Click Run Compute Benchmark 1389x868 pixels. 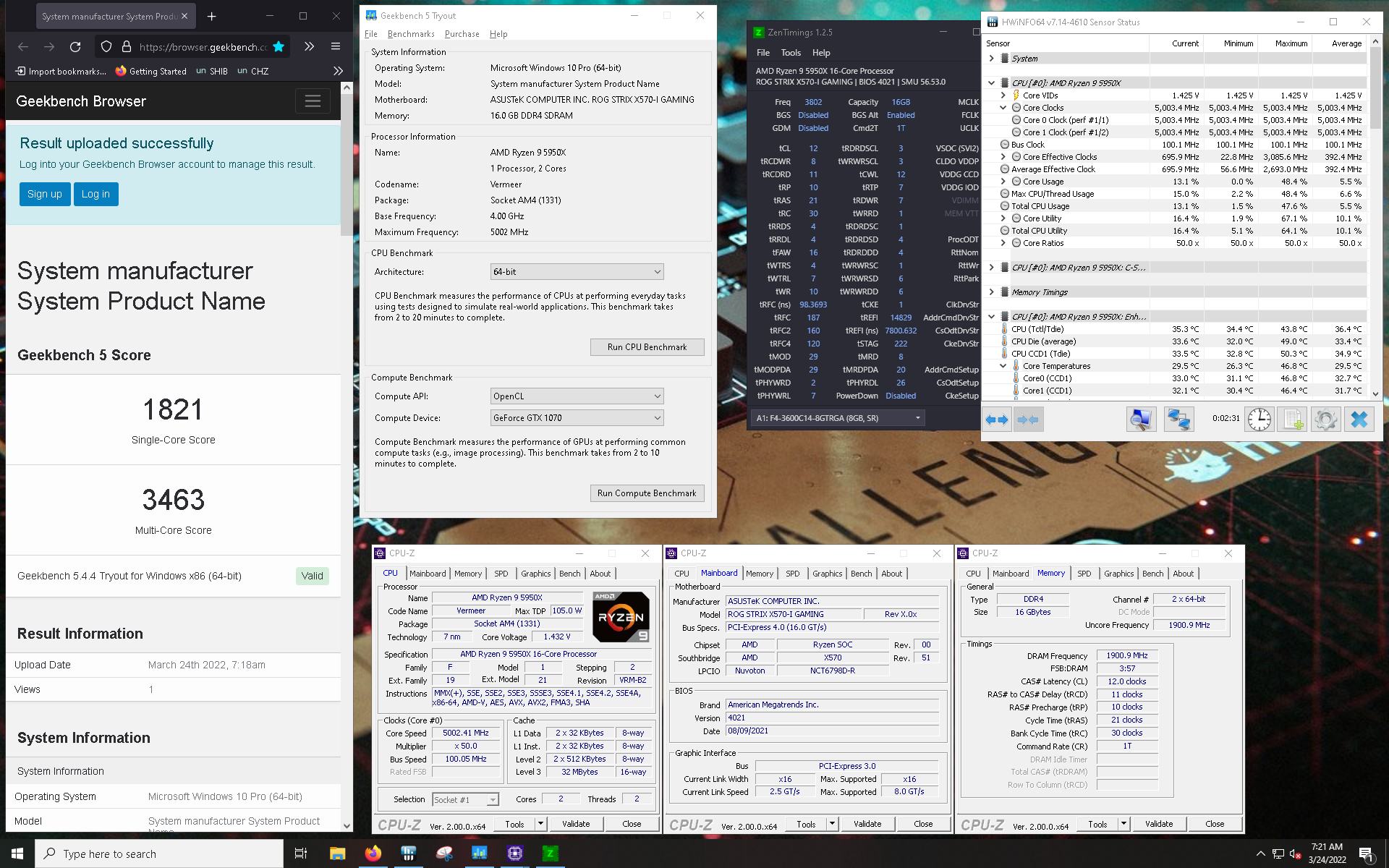tap(647, 493)
